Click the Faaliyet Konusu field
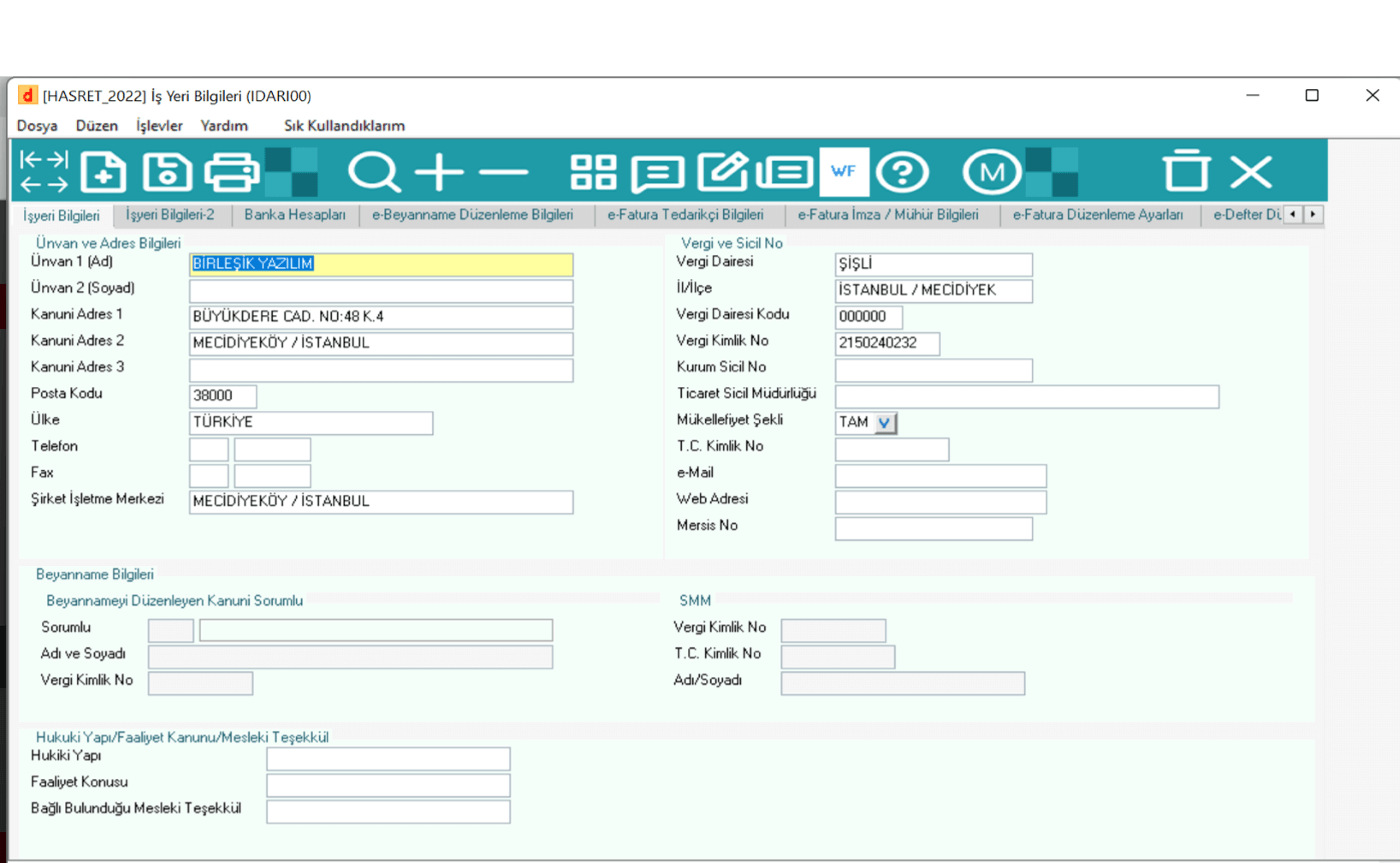 point(388,785)
